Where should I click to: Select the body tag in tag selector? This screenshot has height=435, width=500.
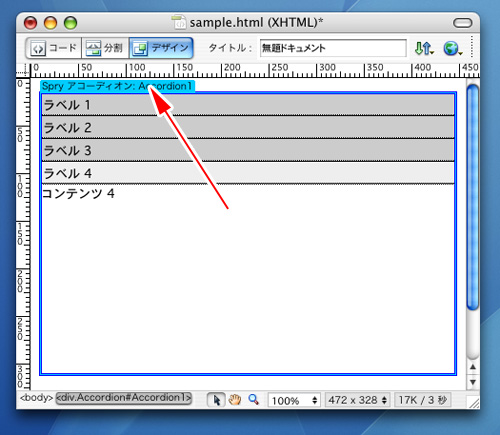click(36, 398)
